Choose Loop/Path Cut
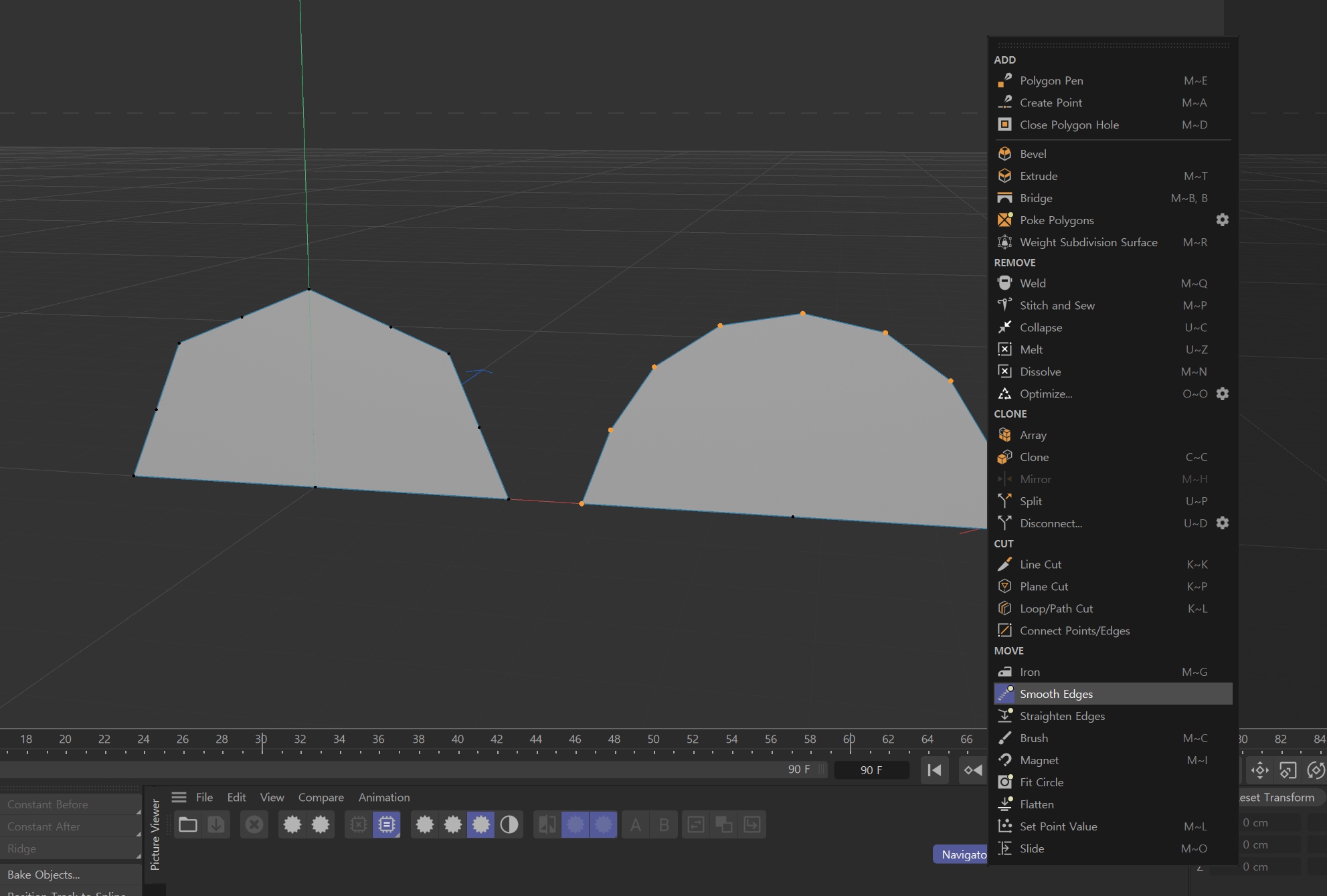Image resolution: width=1327 pixels, height=896 pixels. point(1113,608)
